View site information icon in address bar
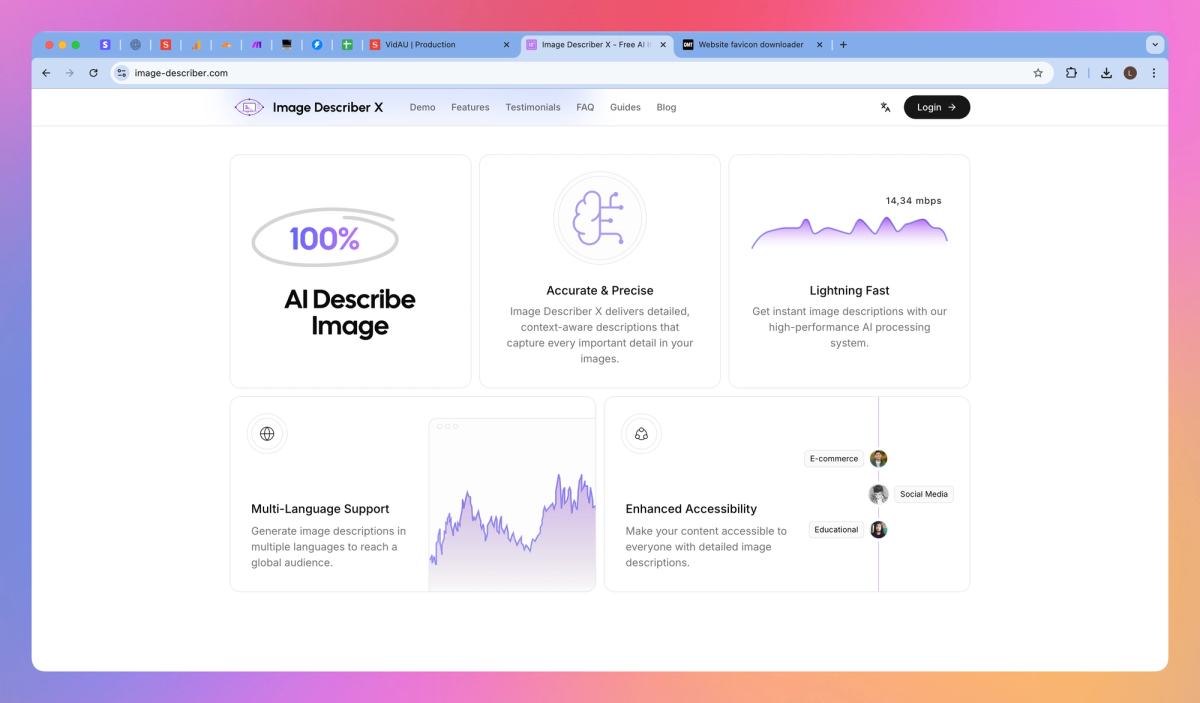Screen dimensions: 1200x703 pos(122,73)
